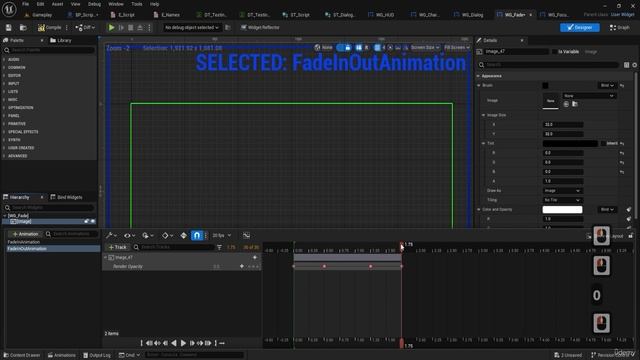Click the Eject toolbar icon

(140, 27)
